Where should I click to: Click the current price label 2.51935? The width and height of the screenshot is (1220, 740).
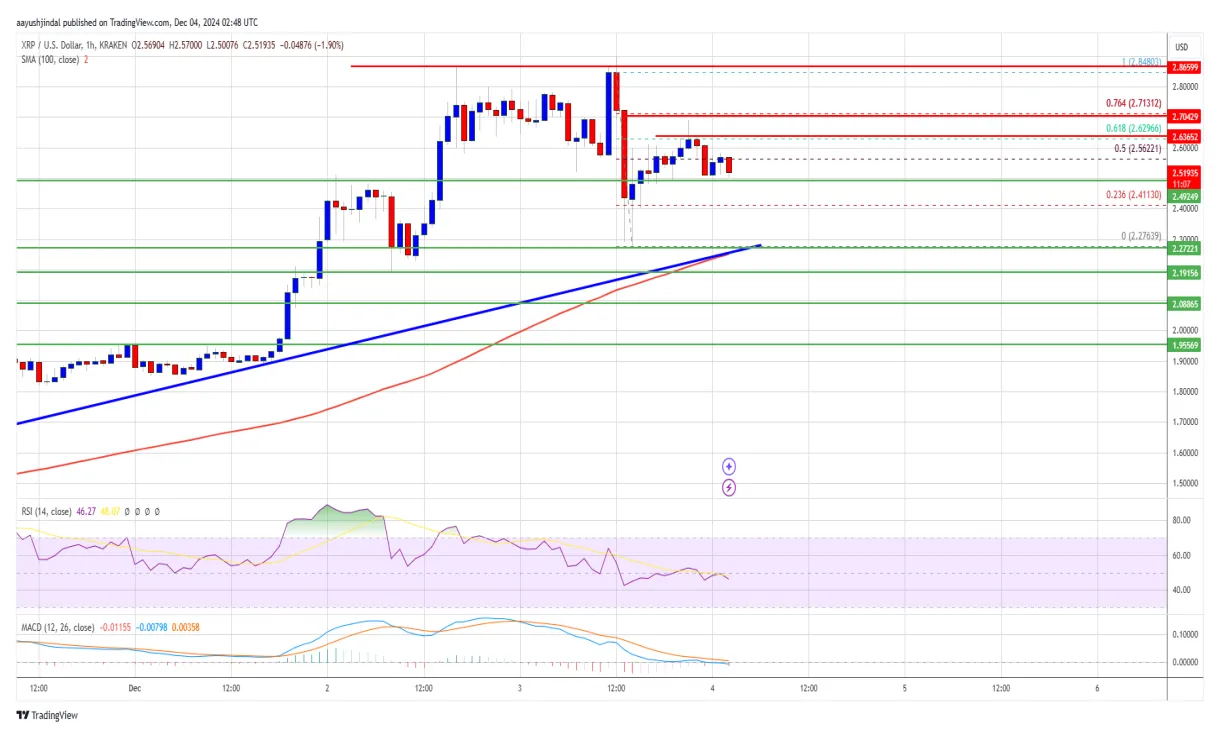pyautogui.click(x=1185, y=173)
